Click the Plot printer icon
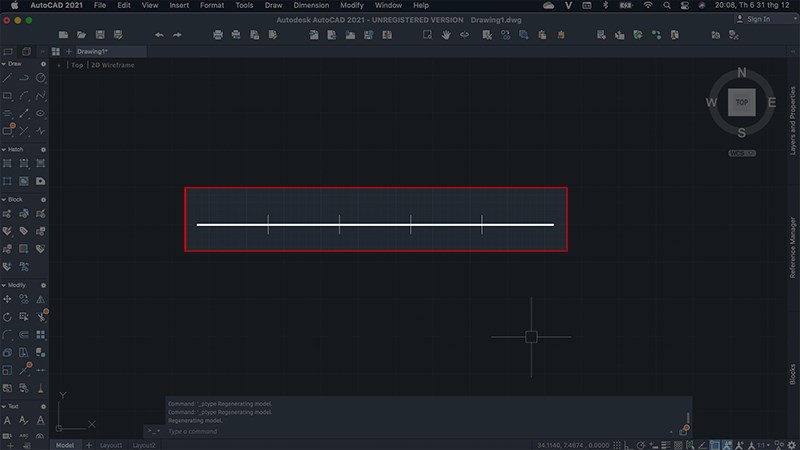The image size is (800, 450). point(219,35)
